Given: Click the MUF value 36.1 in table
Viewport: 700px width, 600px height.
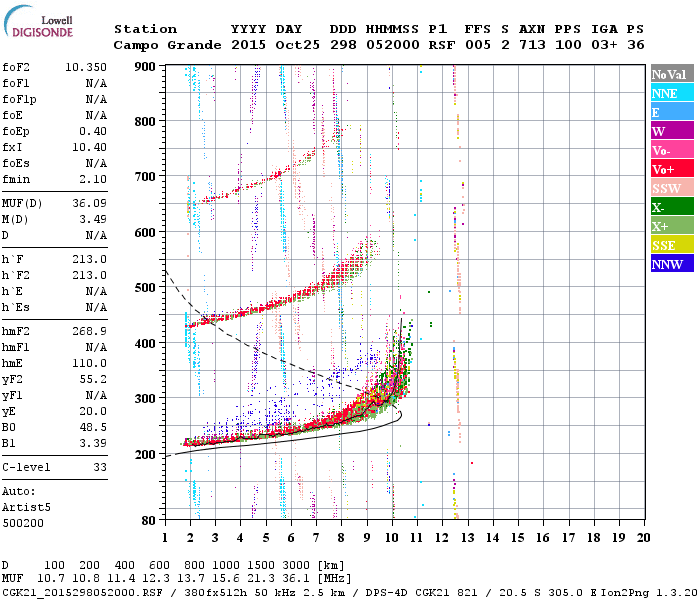Looking at the screenshot, I should tap(296, 579).
